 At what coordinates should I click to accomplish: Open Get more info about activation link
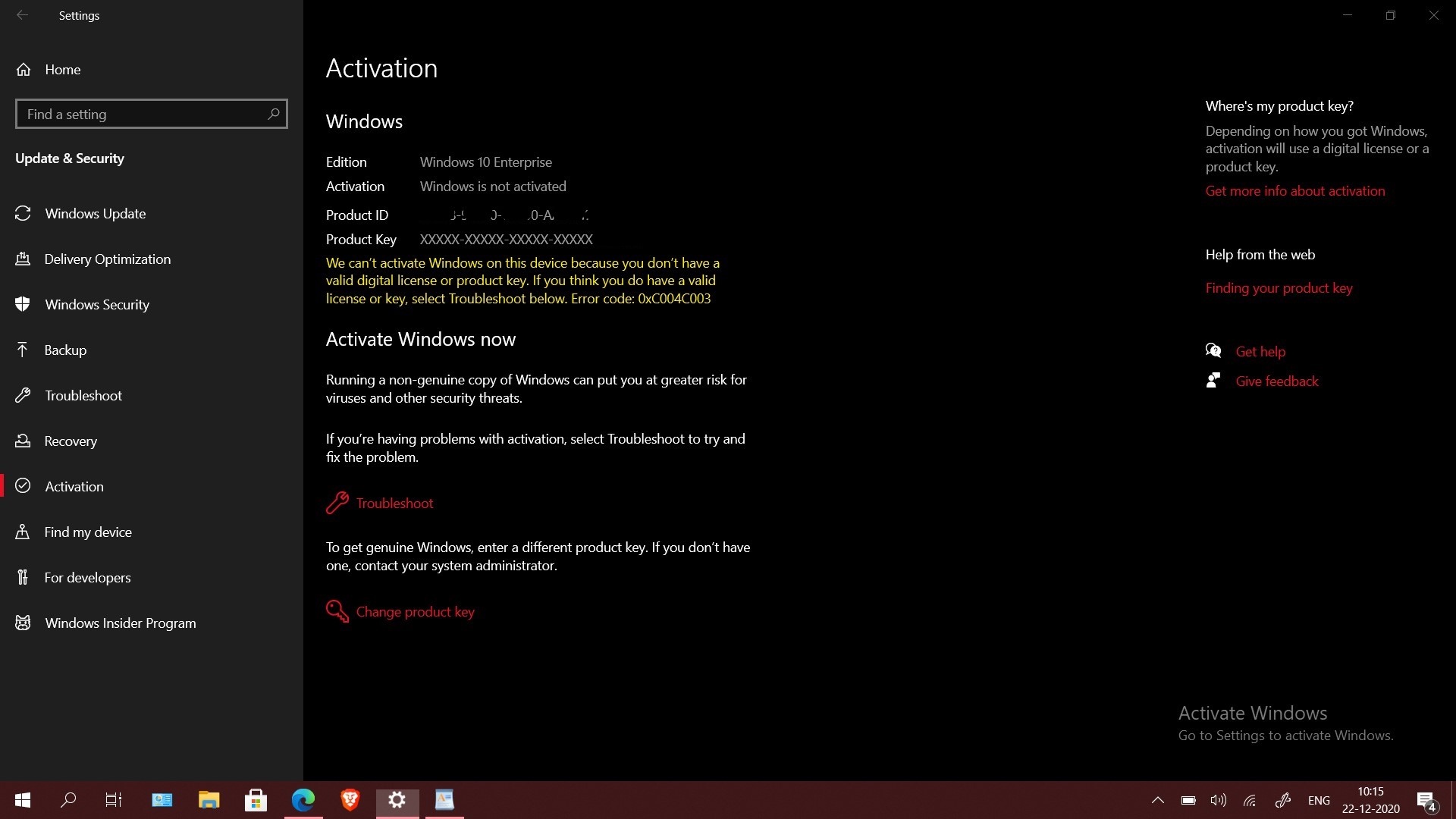coord(1295,190)
